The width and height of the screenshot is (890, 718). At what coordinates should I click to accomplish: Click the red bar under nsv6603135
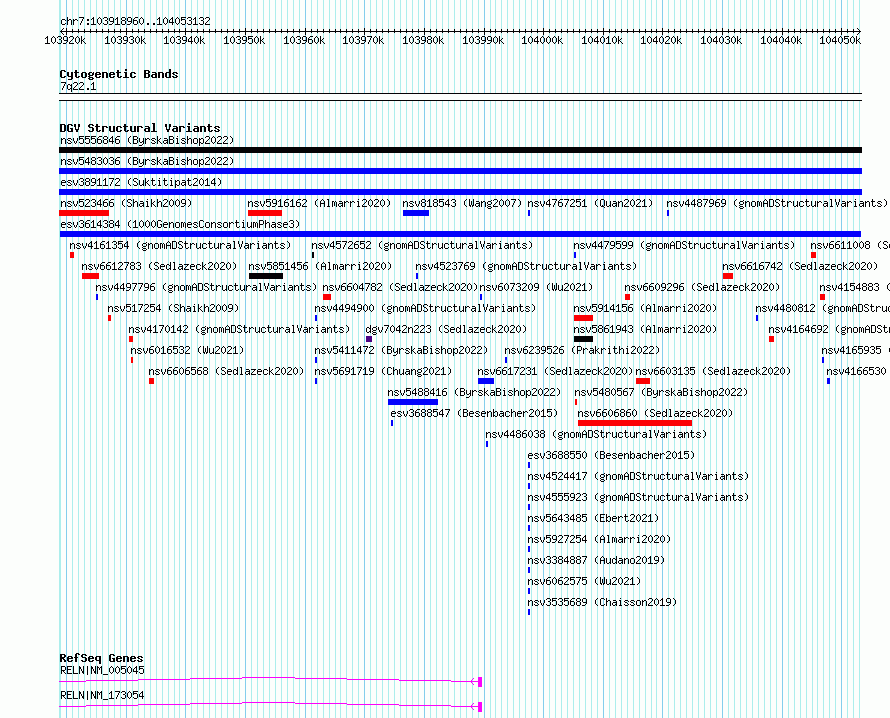point(643,381)
